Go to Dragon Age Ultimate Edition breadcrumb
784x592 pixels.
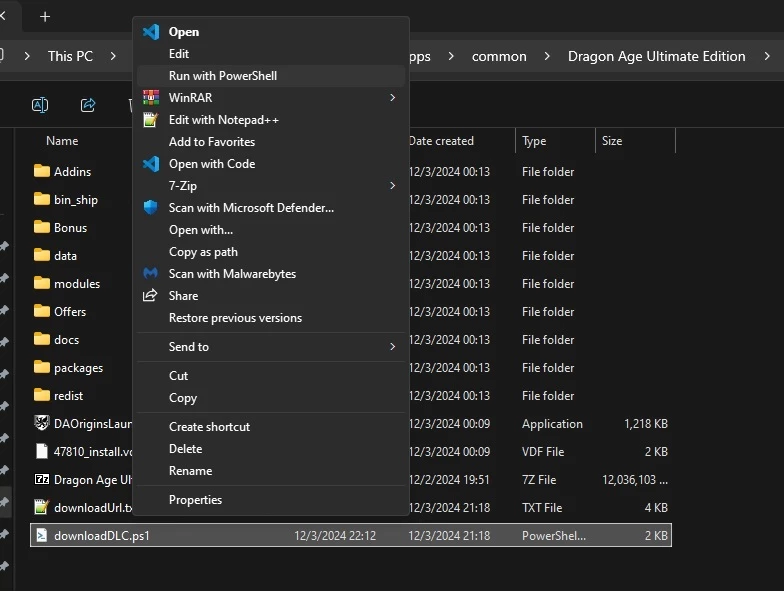656,56
